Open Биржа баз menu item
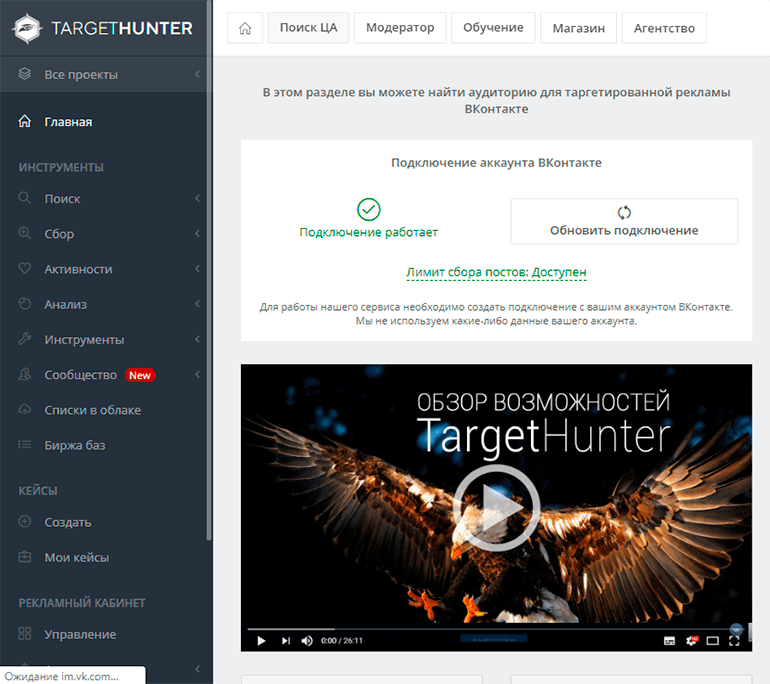 pos(75,445)
